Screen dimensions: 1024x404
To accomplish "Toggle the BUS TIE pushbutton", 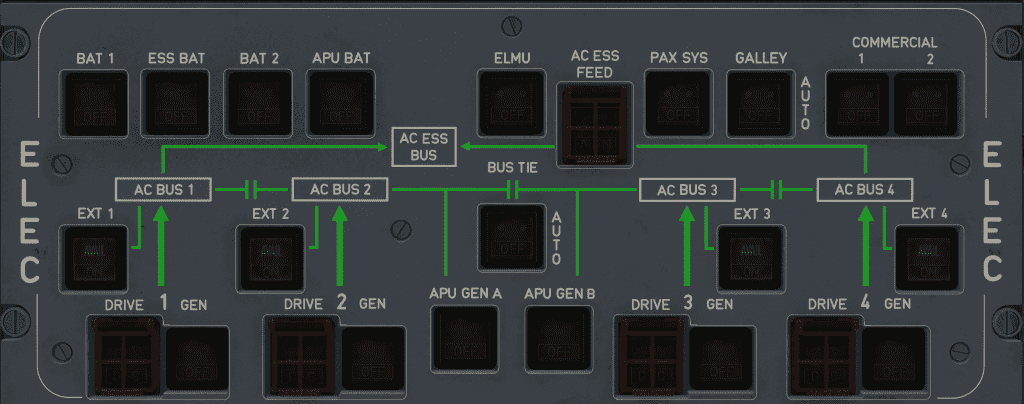I will (x=512, y=237).
